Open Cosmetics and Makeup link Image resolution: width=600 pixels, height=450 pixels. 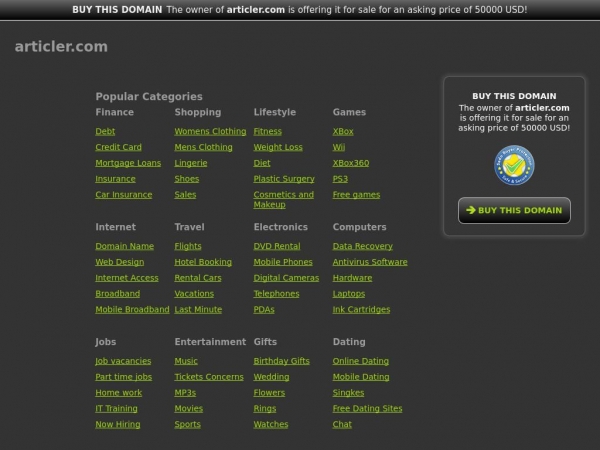tap(284, 199)
